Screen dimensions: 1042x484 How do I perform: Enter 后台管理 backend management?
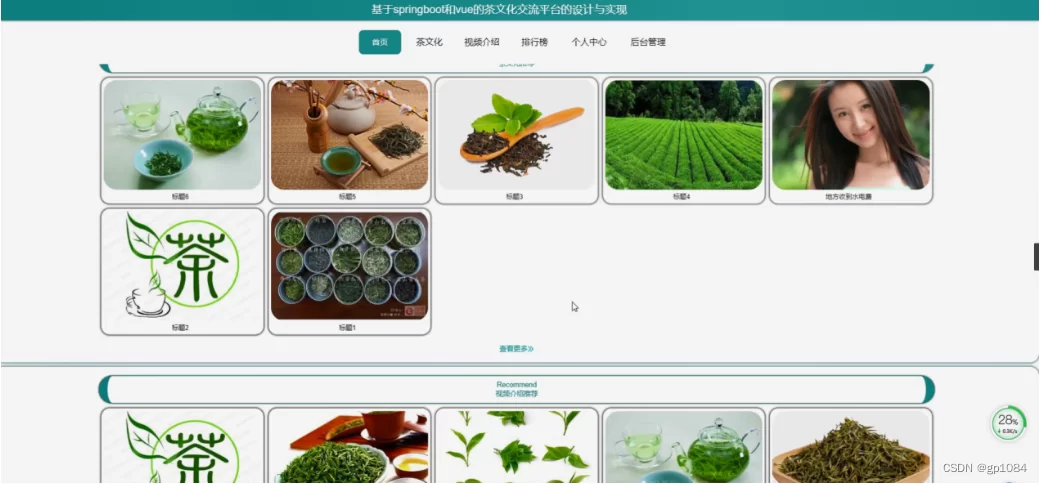(x=647, y=42)
